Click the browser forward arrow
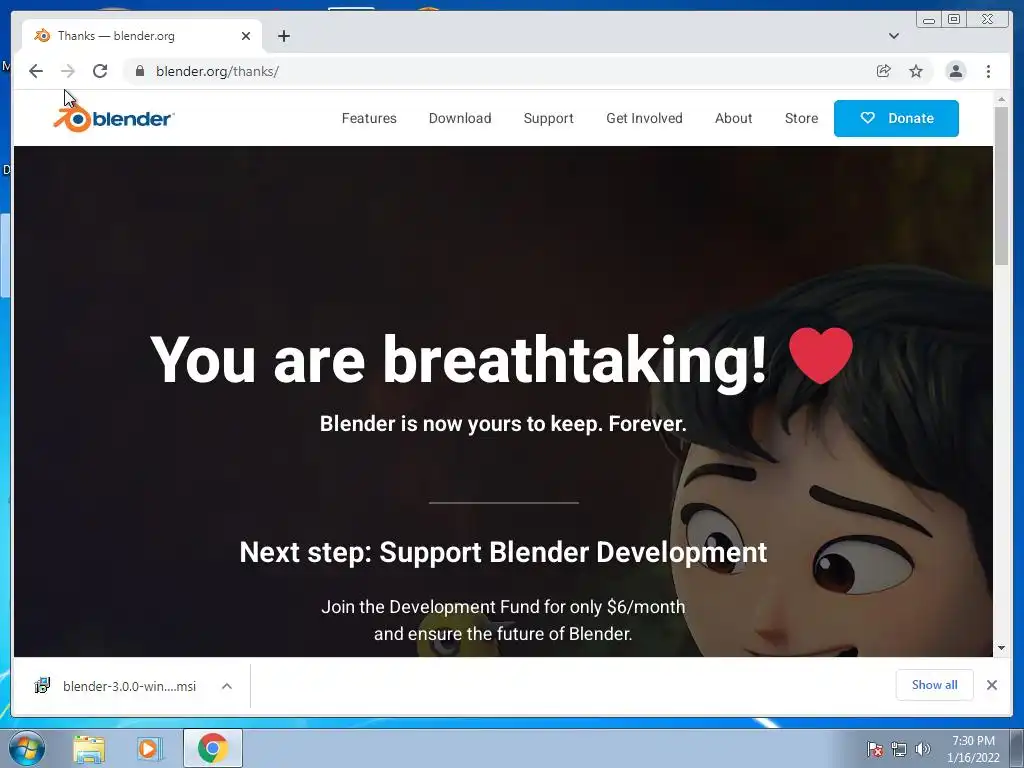1024x768 pixels. tap(67, 71)
